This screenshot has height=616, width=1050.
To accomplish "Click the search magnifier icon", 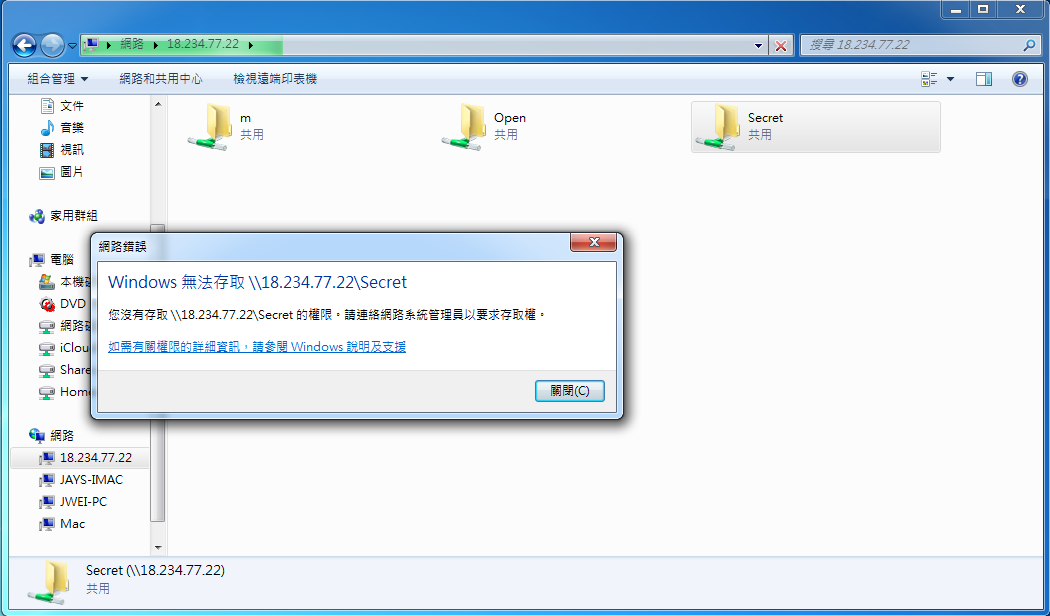I will click(x=1029, y=45).
